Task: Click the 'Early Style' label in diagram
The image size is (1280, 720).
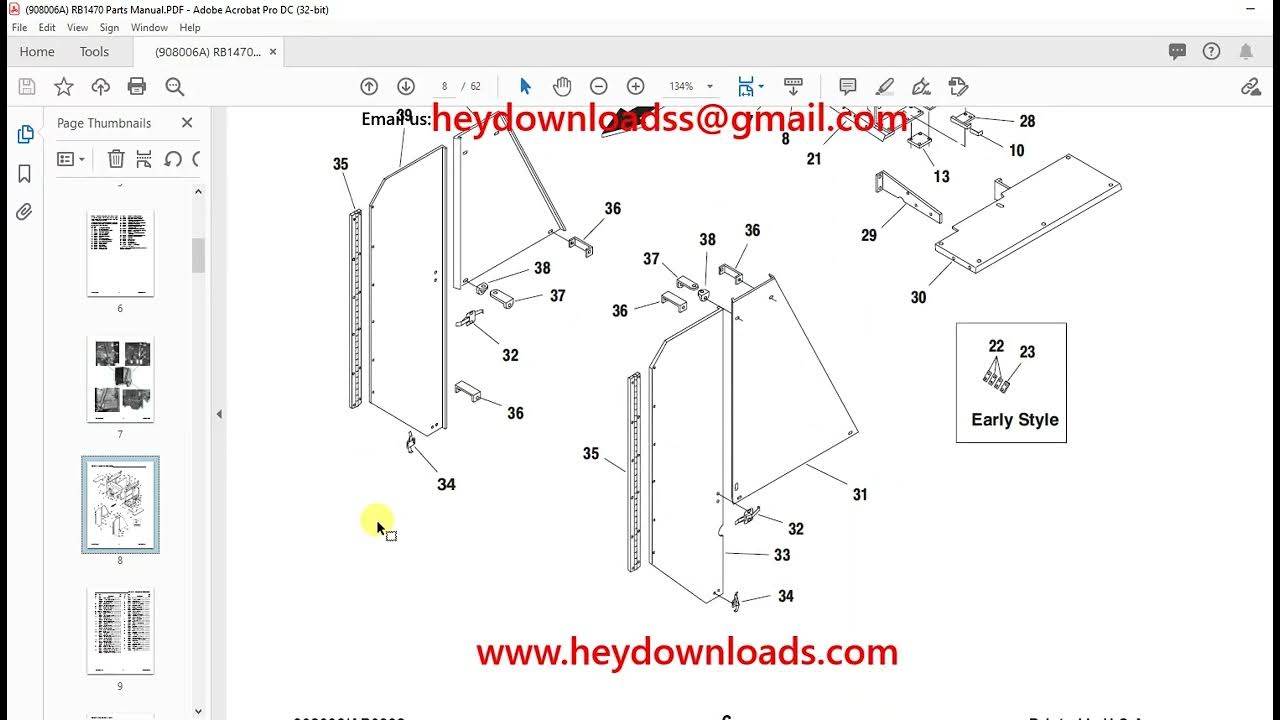Action: (1014, 420)
